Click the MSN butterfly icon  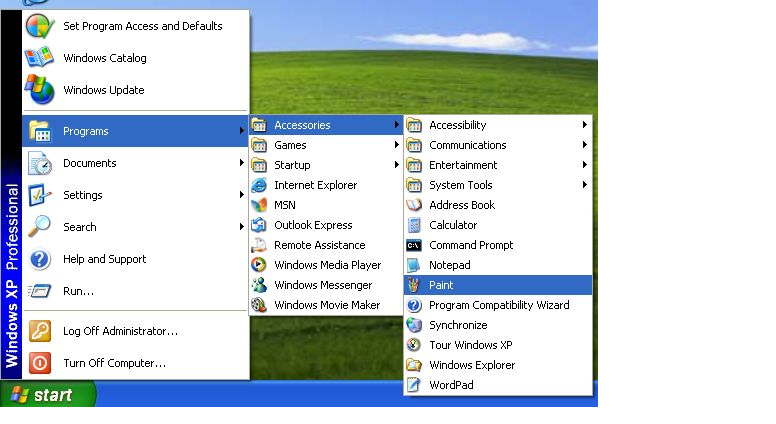click(259, 205)
